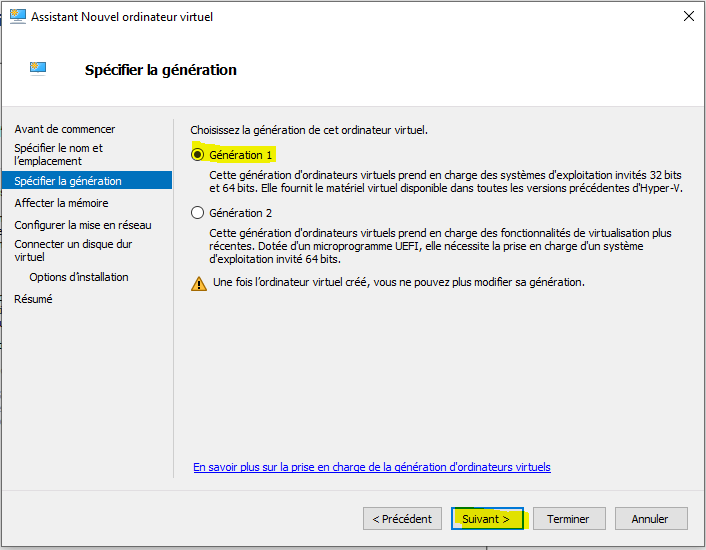Screen dimensions: 706x550
Task: Click the title 'Assistant Nouvel ordinateur virtuel'
Action: (x=122, y=17)
